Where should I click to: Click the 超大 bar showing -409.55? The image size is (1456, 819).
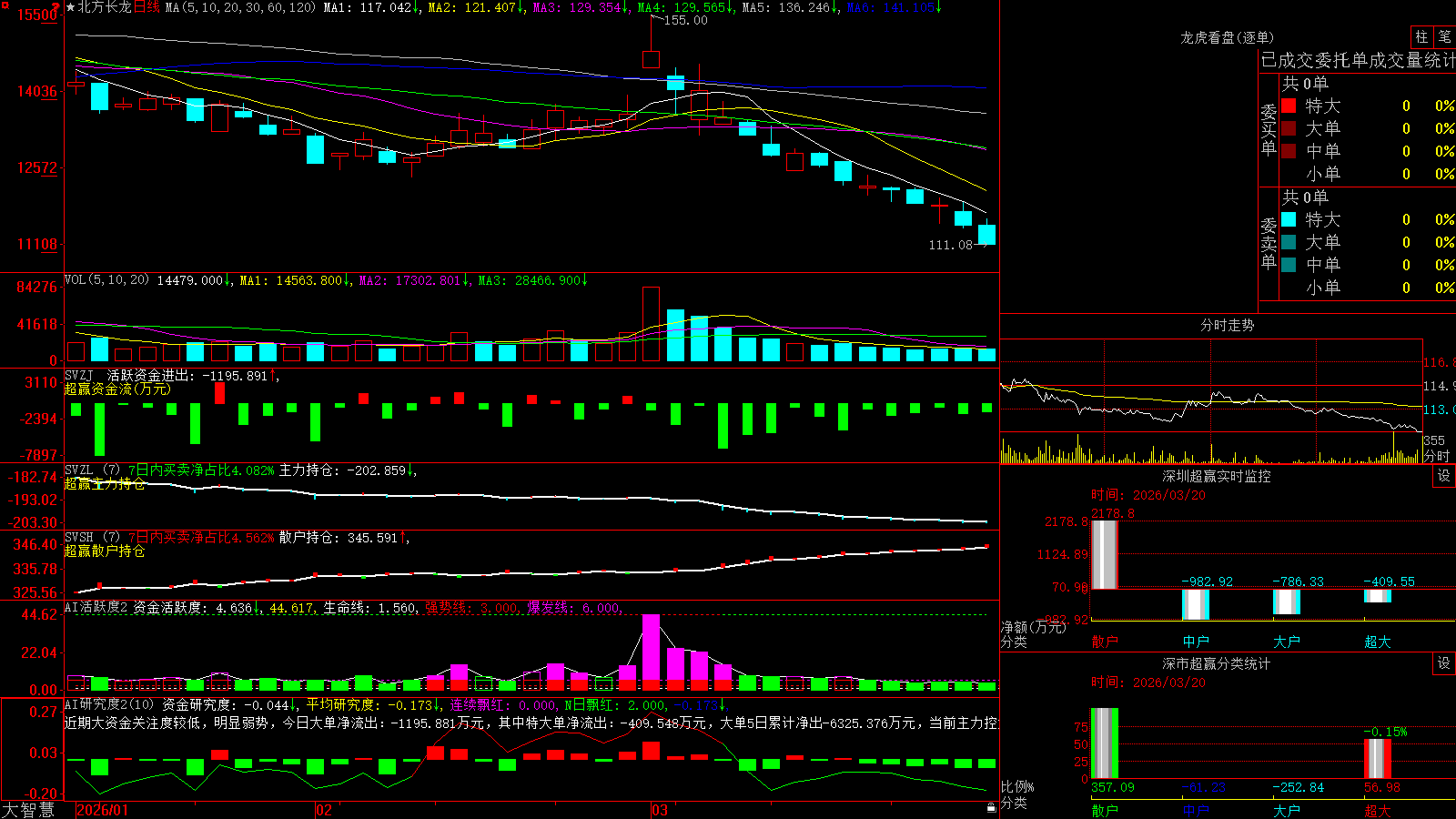(1378, 596)
